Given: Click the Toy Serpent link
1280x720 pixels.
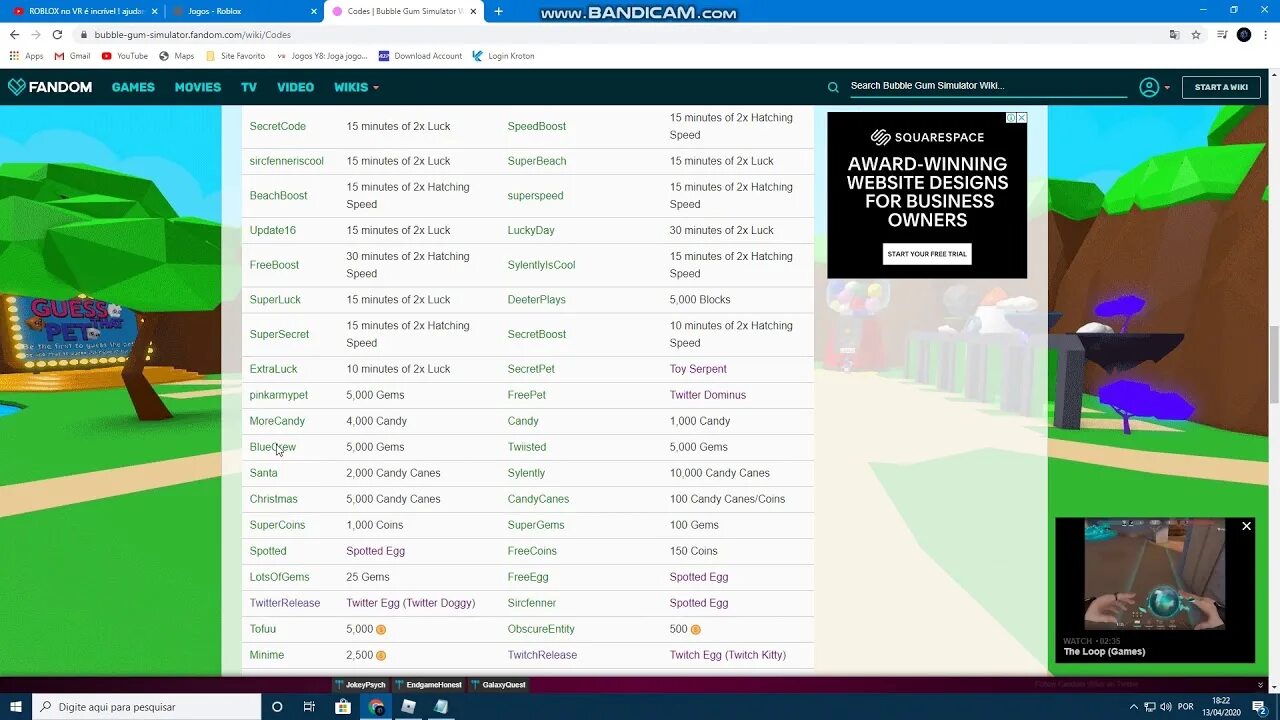Looking at the screenshot, I should tap(698, 369).
